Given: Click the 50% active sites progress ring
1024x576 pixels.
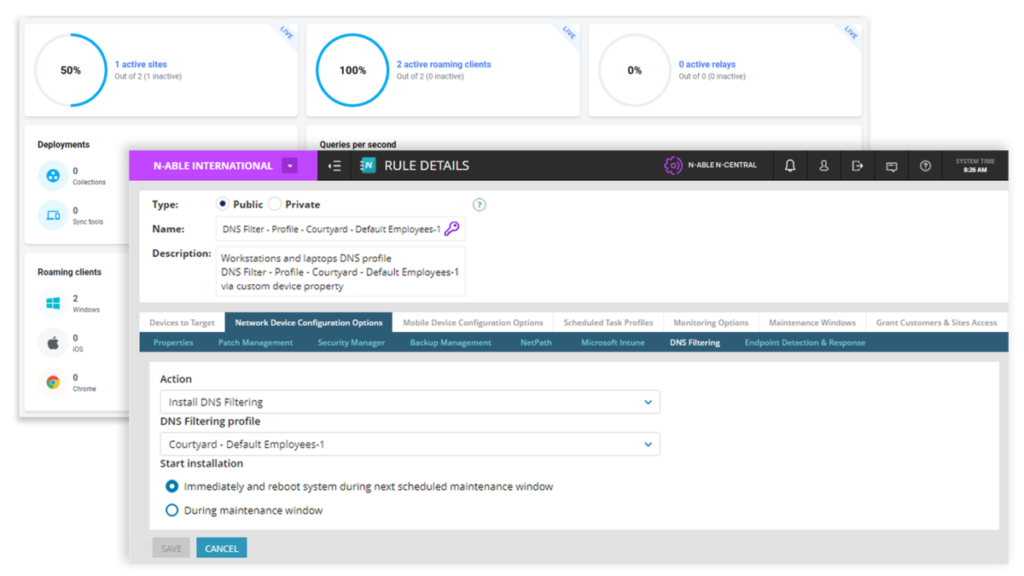Looking at the screenshot, I should (71, 70).
